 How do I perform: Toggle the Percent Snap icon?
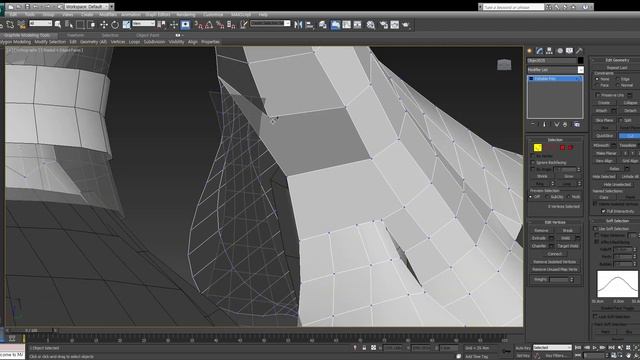point(220,25)
